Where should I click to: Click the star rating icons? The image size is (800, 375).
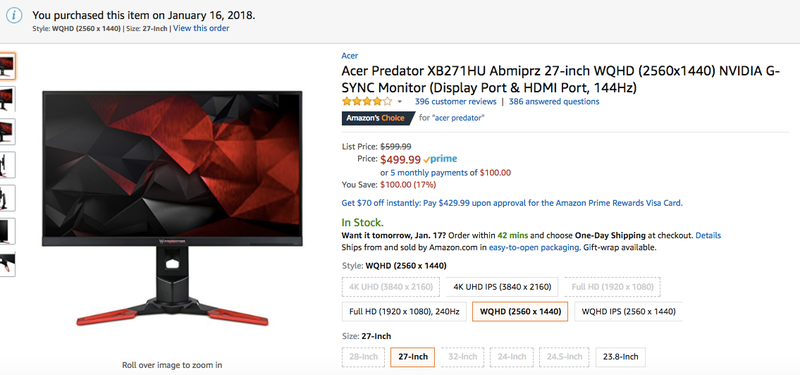[367, 101]
